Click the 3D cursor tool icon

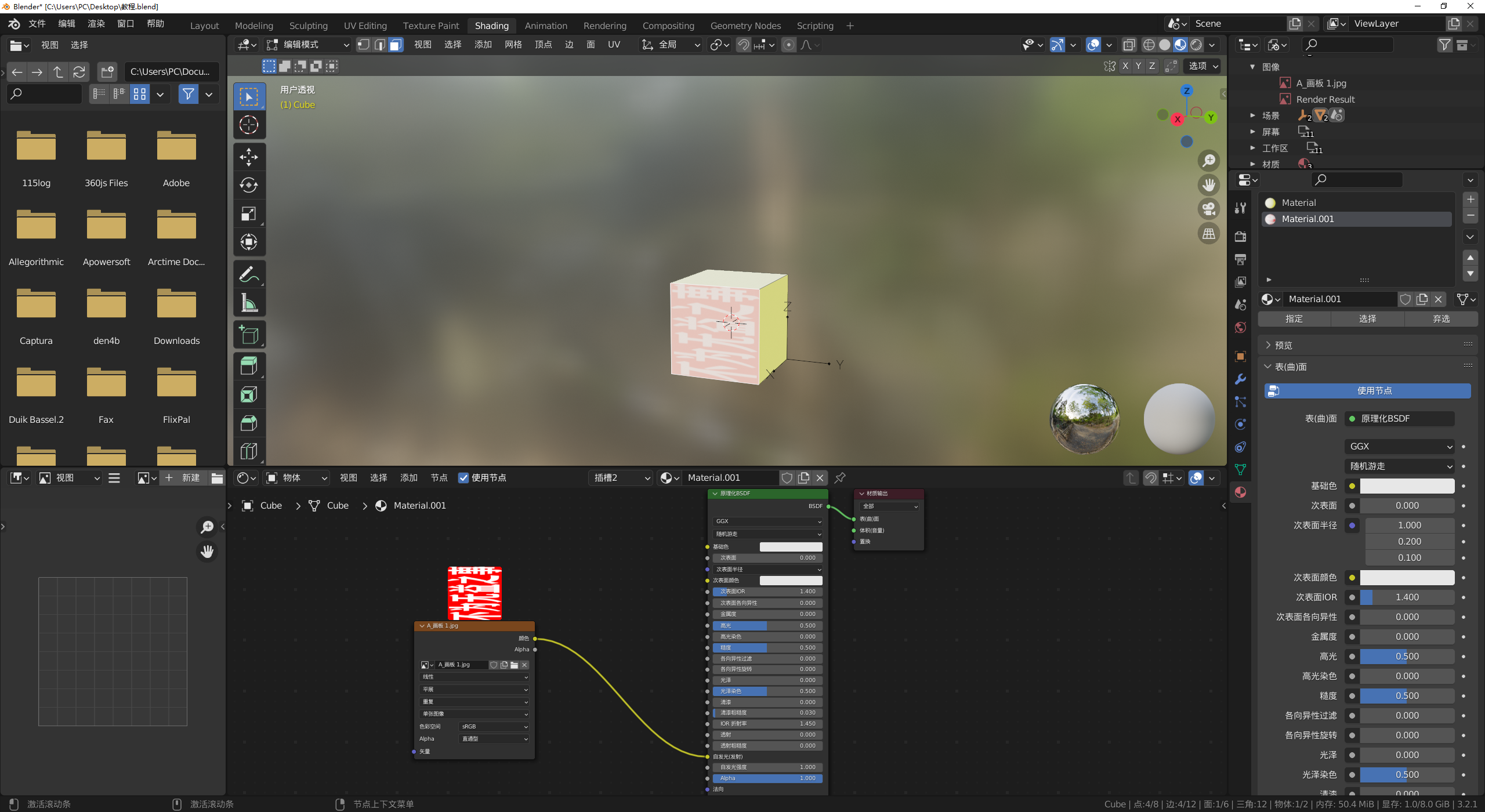click(249, 125)
